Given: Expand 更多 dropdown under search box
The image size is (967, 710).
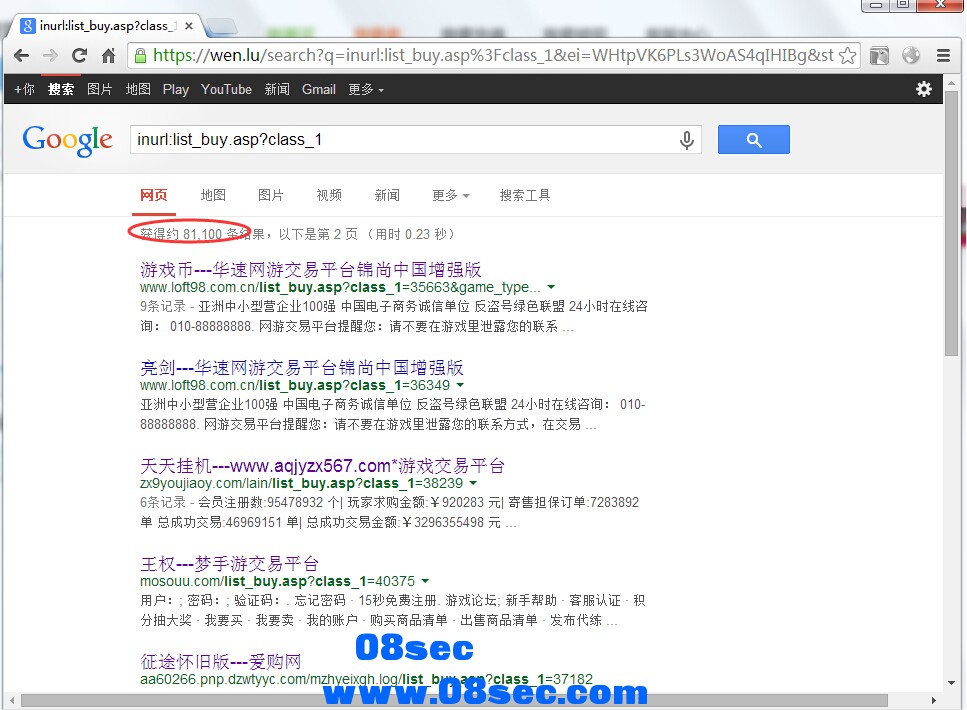Looking at the screenshot, I should [x=451, y=196].
